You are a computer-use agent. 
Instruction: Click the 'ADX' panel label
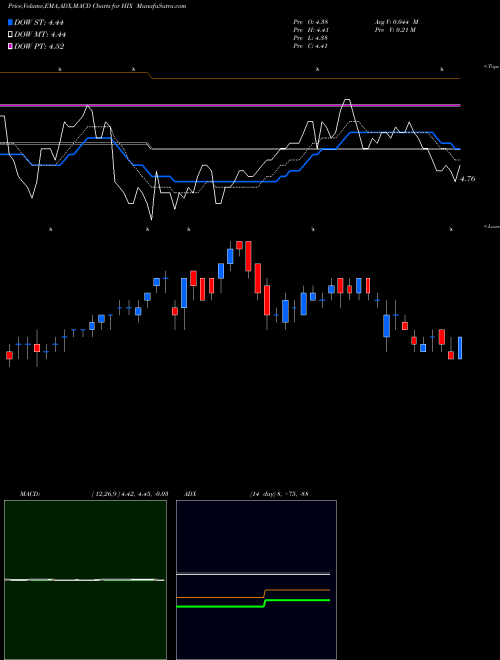tap(191, 494)
